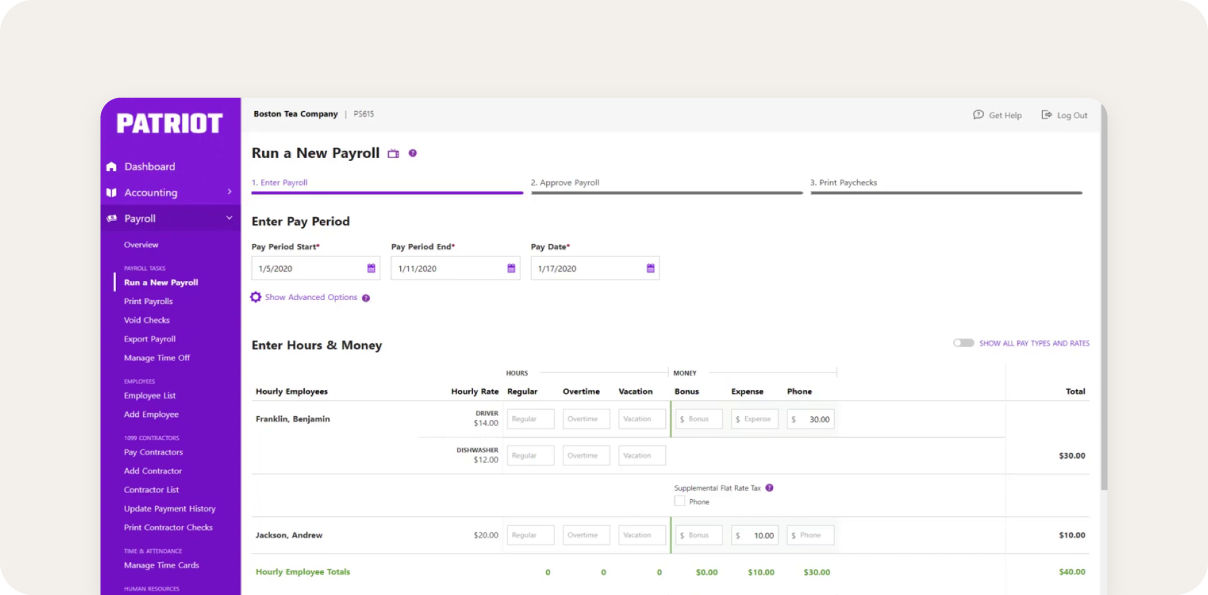The width and height of the screenshot is (1208, 595).
Task: Click the gear icon next to Show Advanced Options
Action: pos(256,297)
